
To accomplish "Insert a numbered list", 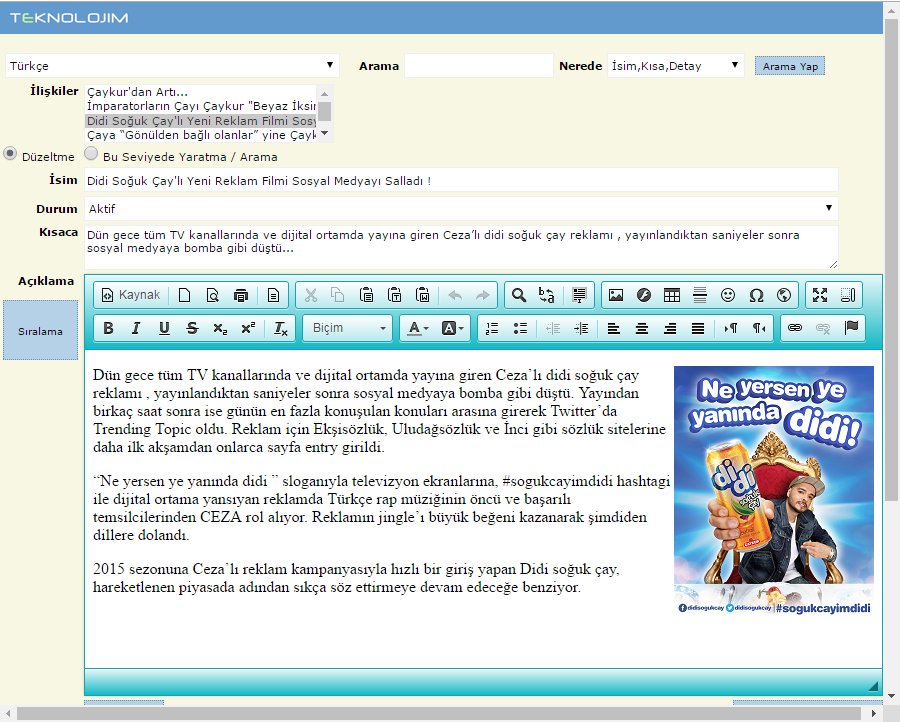I will pos(492,328).
